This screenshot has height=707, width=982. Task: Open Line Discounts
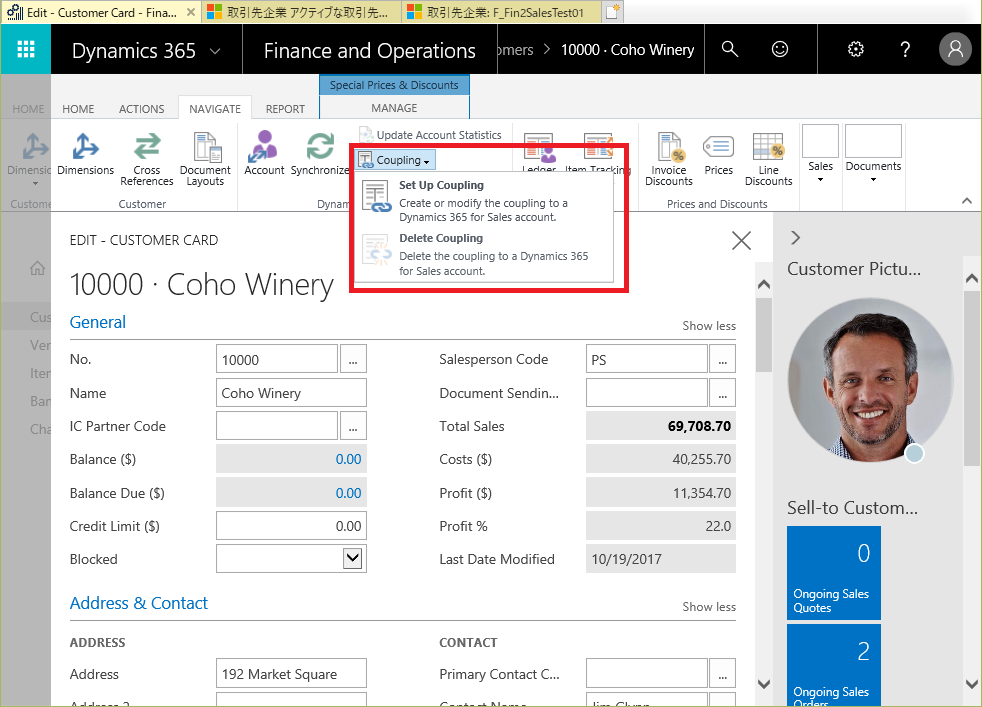[768, 159]
